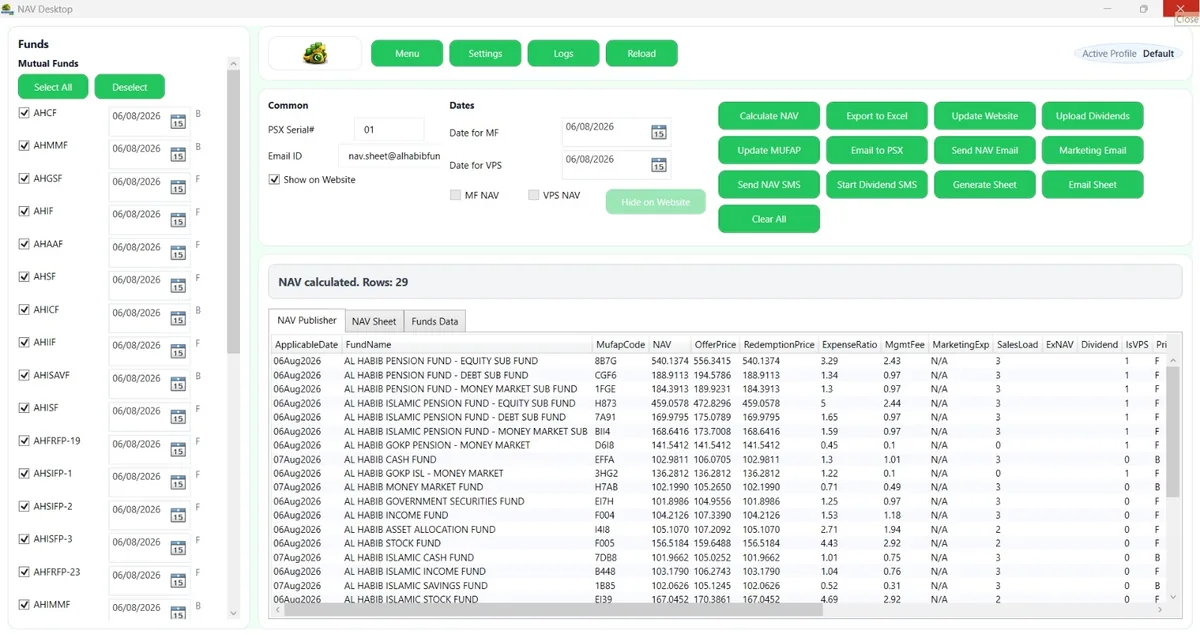Open calendar picker for AHGSF fund date
1200x634 pixels.
tap(178, 188)
